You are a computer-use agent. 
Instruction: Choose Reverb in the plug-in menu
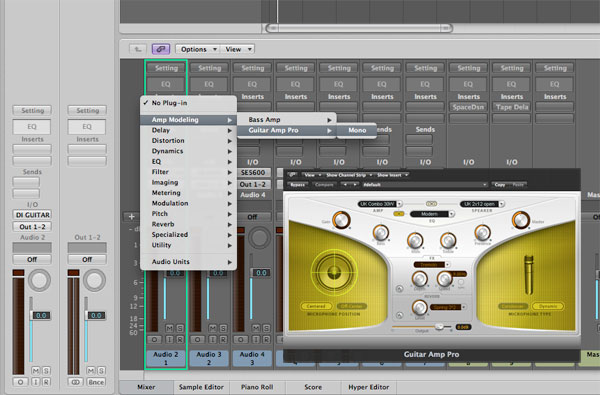tap(189, 224)
